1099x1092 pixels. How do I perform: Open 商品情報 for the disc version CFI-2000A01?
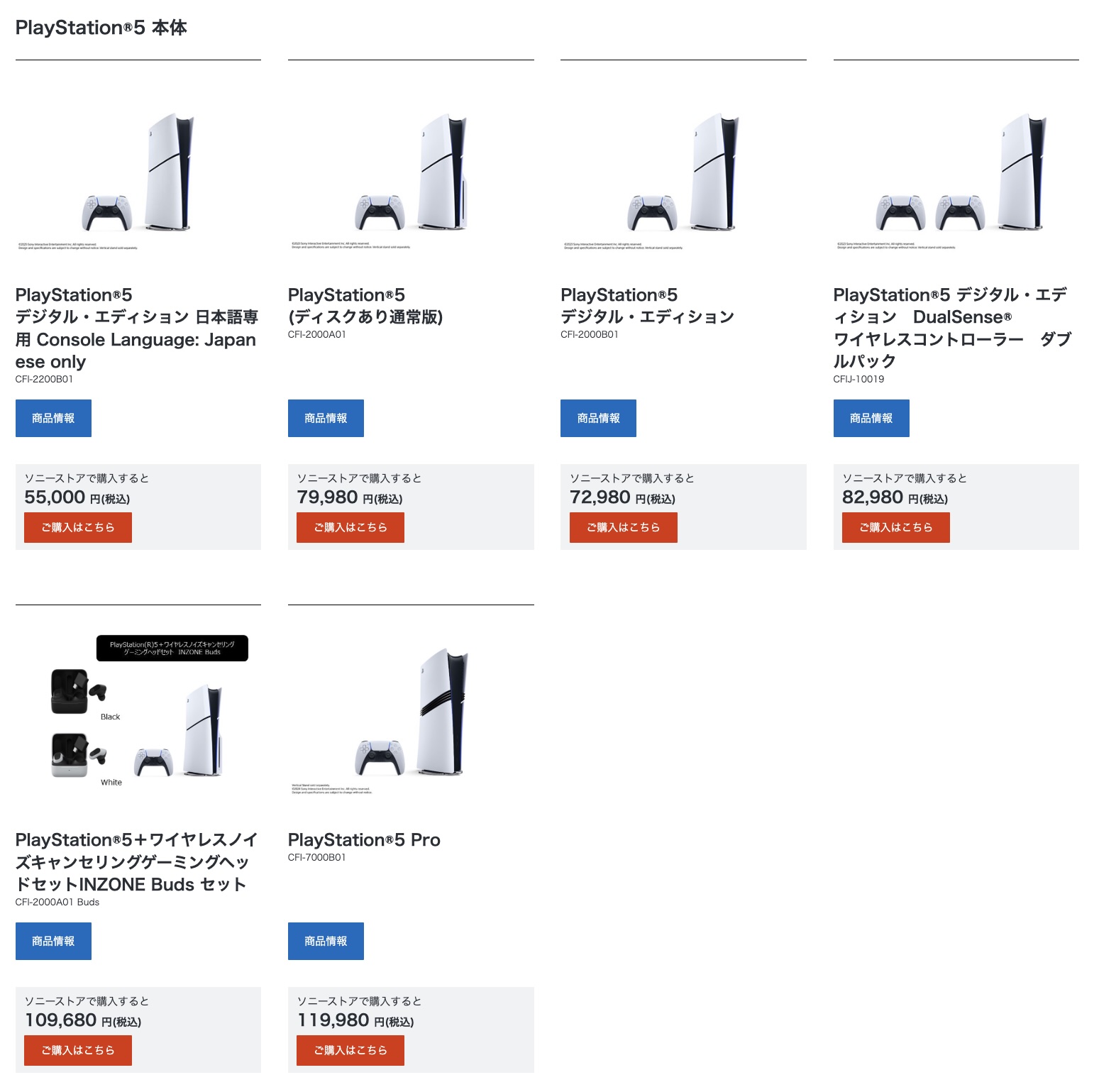coord(326,419)
